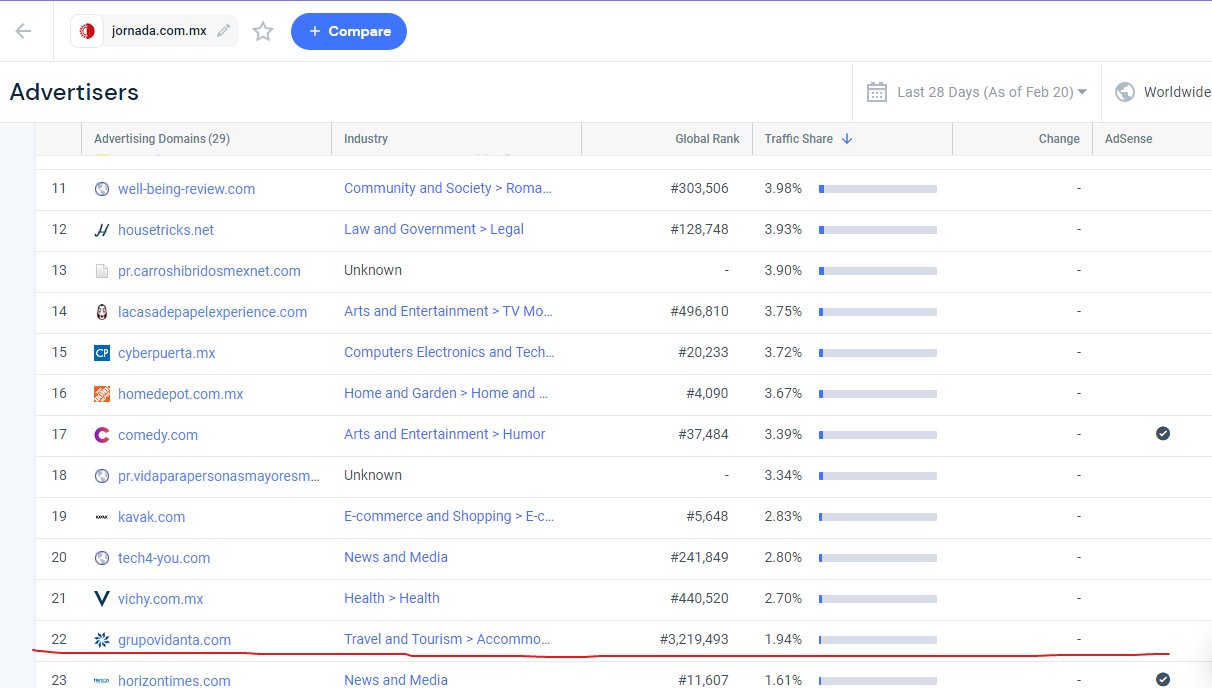Image resolution: width=1212 pixels, height=688 pixels.
Task: Click the homedepot.com.mx orange favicon
Action: [101, 394]
